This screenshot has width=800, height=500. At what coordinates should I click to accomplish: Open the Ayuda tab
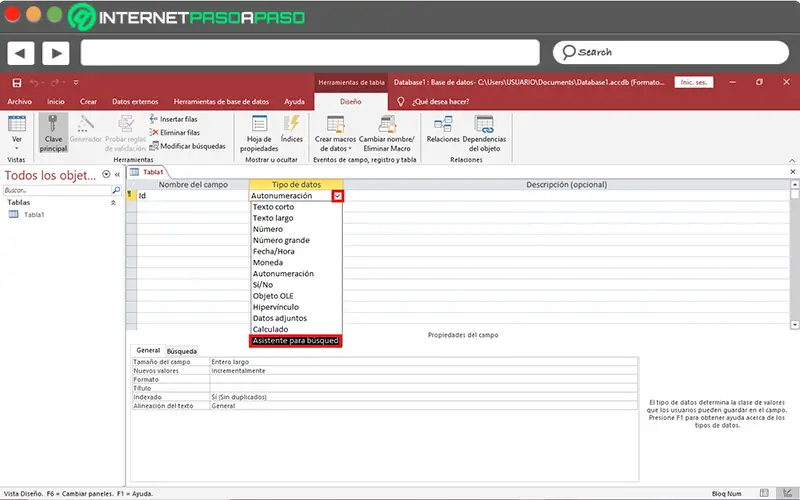(x=294, y=102)
